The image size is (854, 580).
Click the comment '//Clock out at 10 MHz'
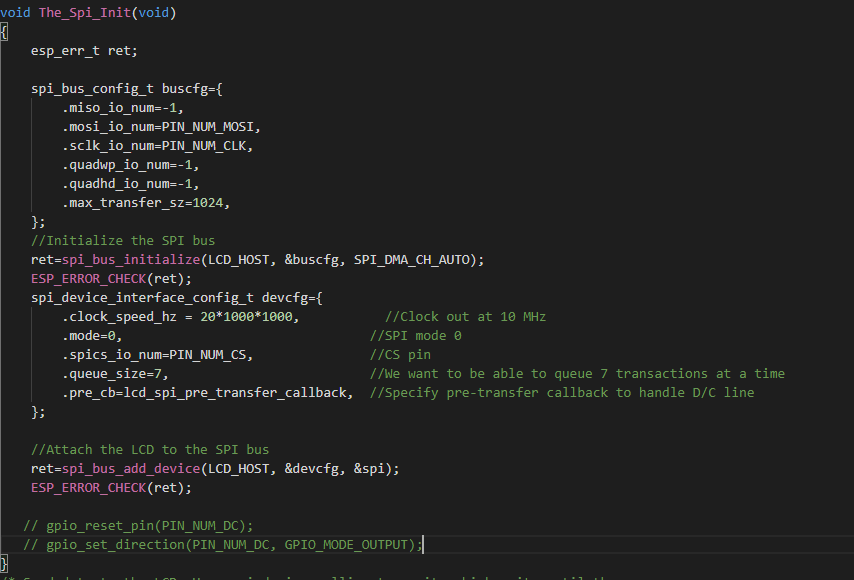(466, 317)
